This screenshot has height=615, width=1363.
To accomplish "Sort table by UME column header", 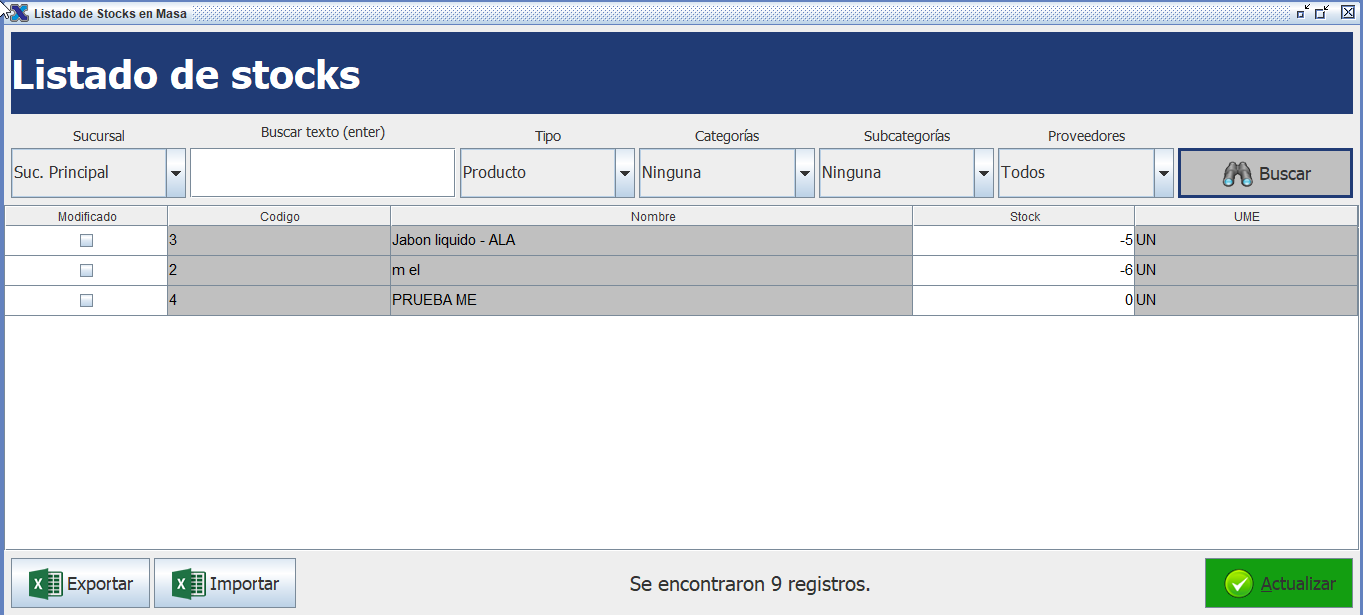I will coord(1246,216).
